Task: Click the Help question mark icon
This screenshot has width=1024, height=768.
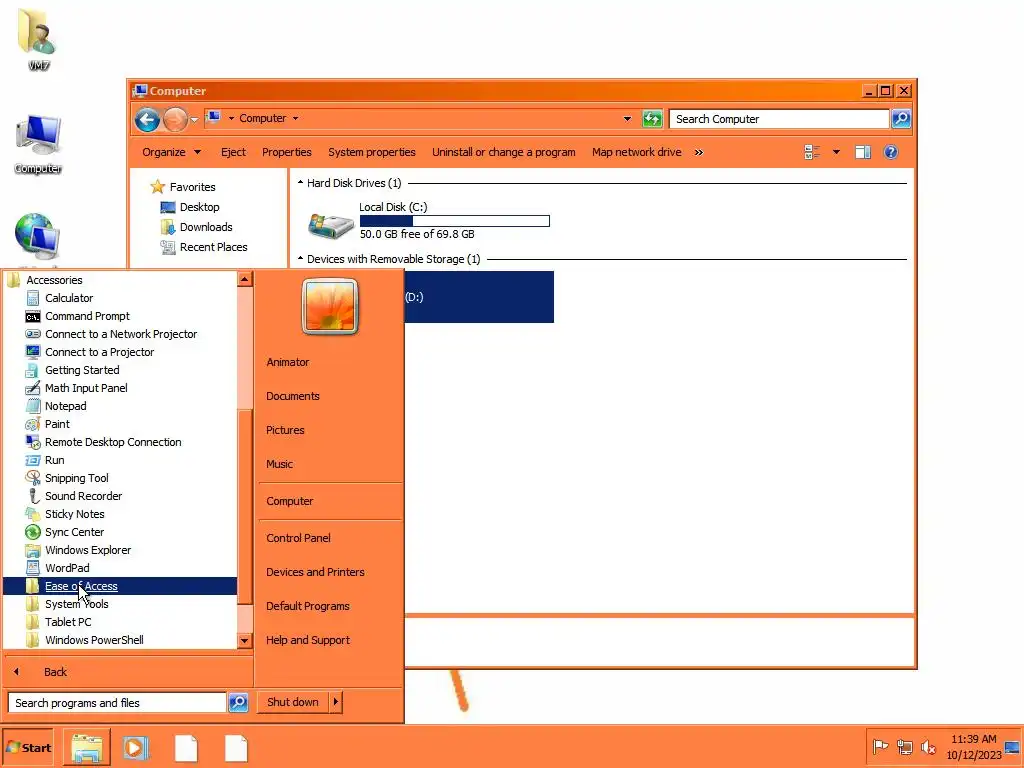Action: click(891, 152)
